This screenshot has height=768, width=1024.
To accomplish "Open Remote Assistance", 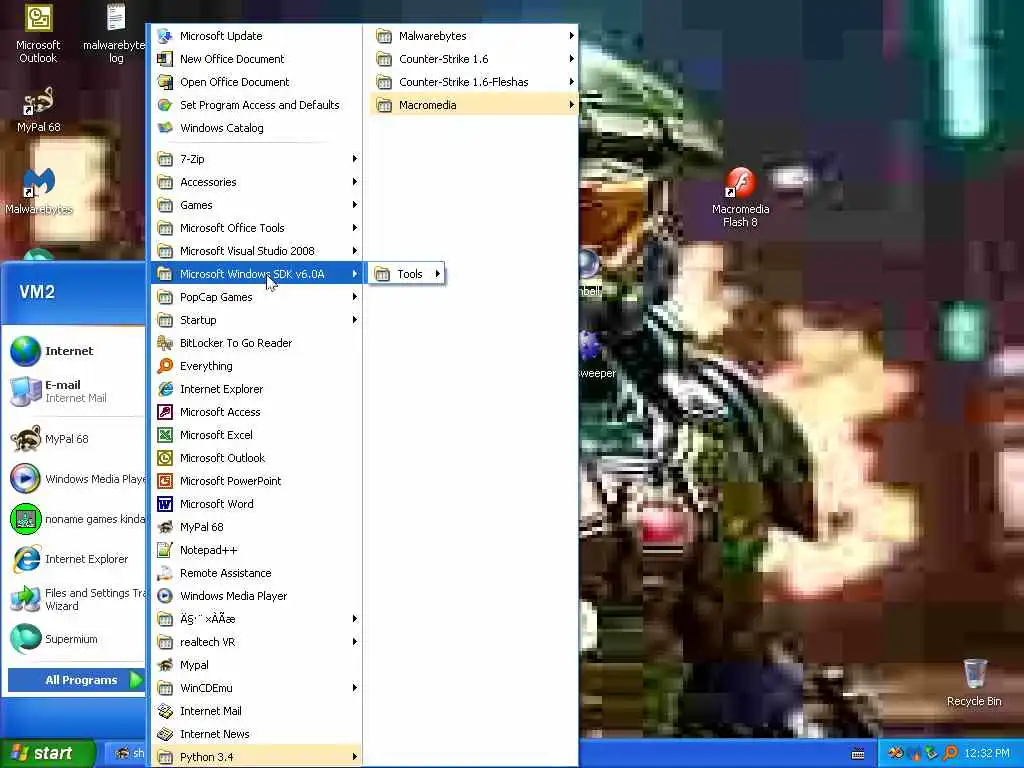I will coord(257,573).
